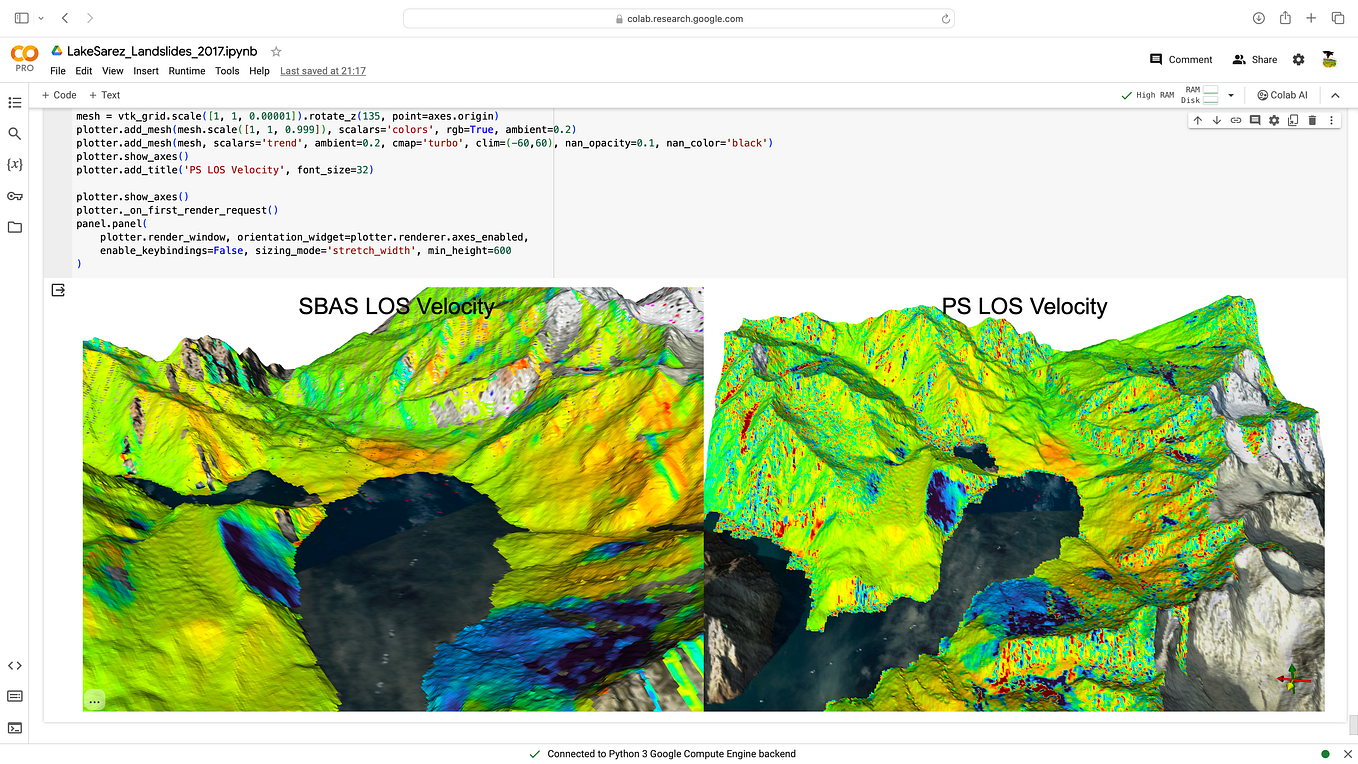The image size is (1358, 764).
Task: Open Colab AI assistant
Action: tap(1283, 94)
